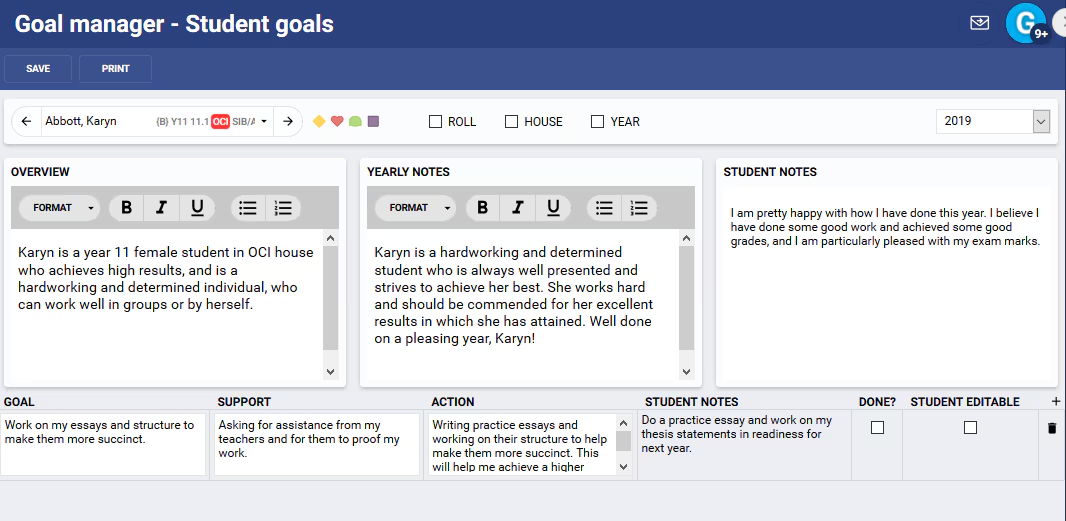Screen dimensions: 1066x521
Task: Open the mail envelope icon
Action: 980,23
